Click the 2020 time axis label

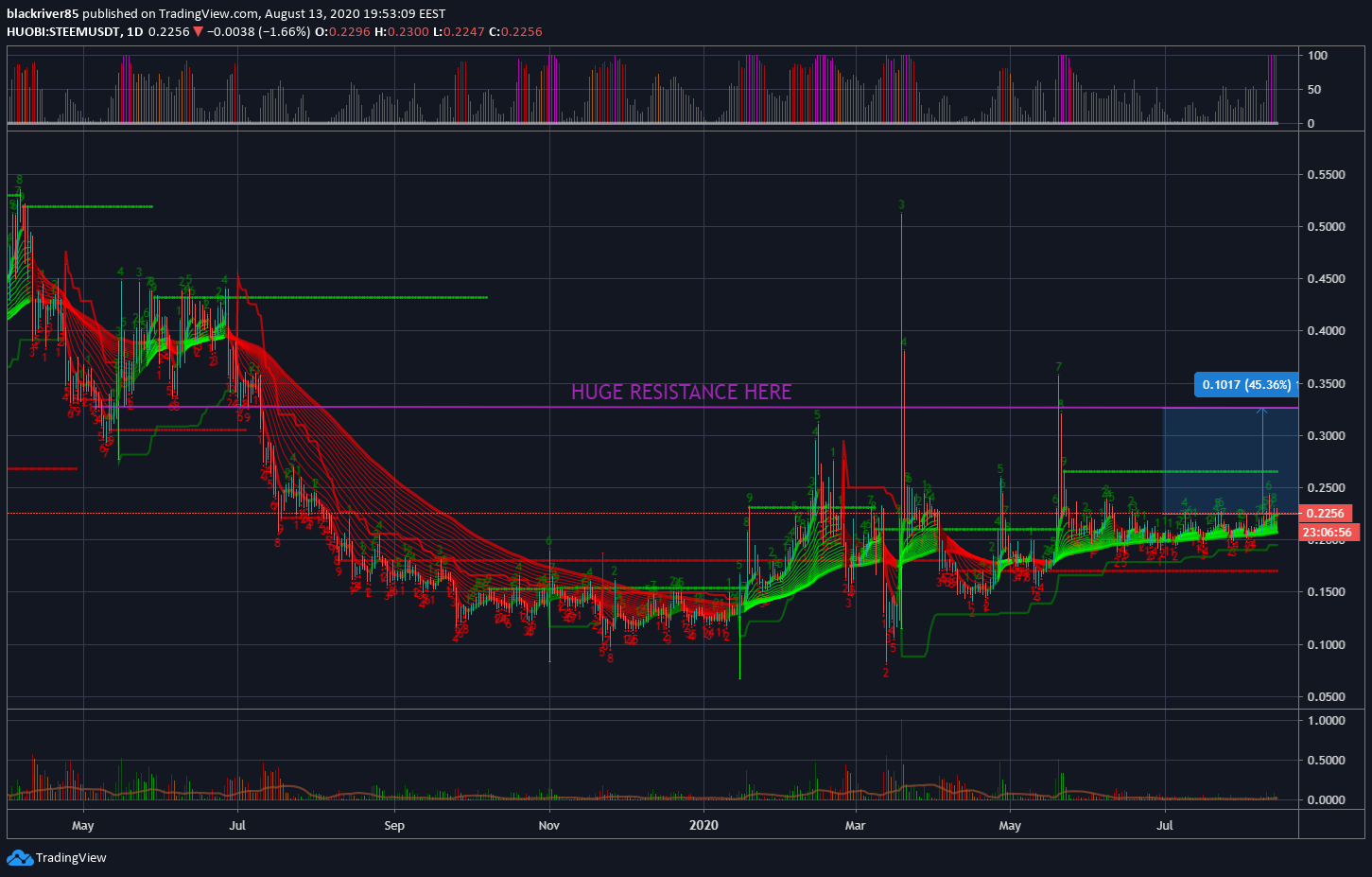pyautogui.click(x=703, y=826)
